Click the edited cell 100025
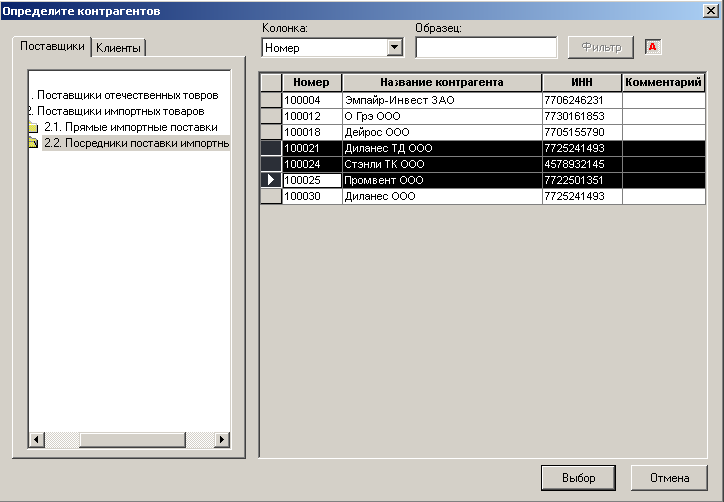724x502 pixels. click(x=312, y=180)
